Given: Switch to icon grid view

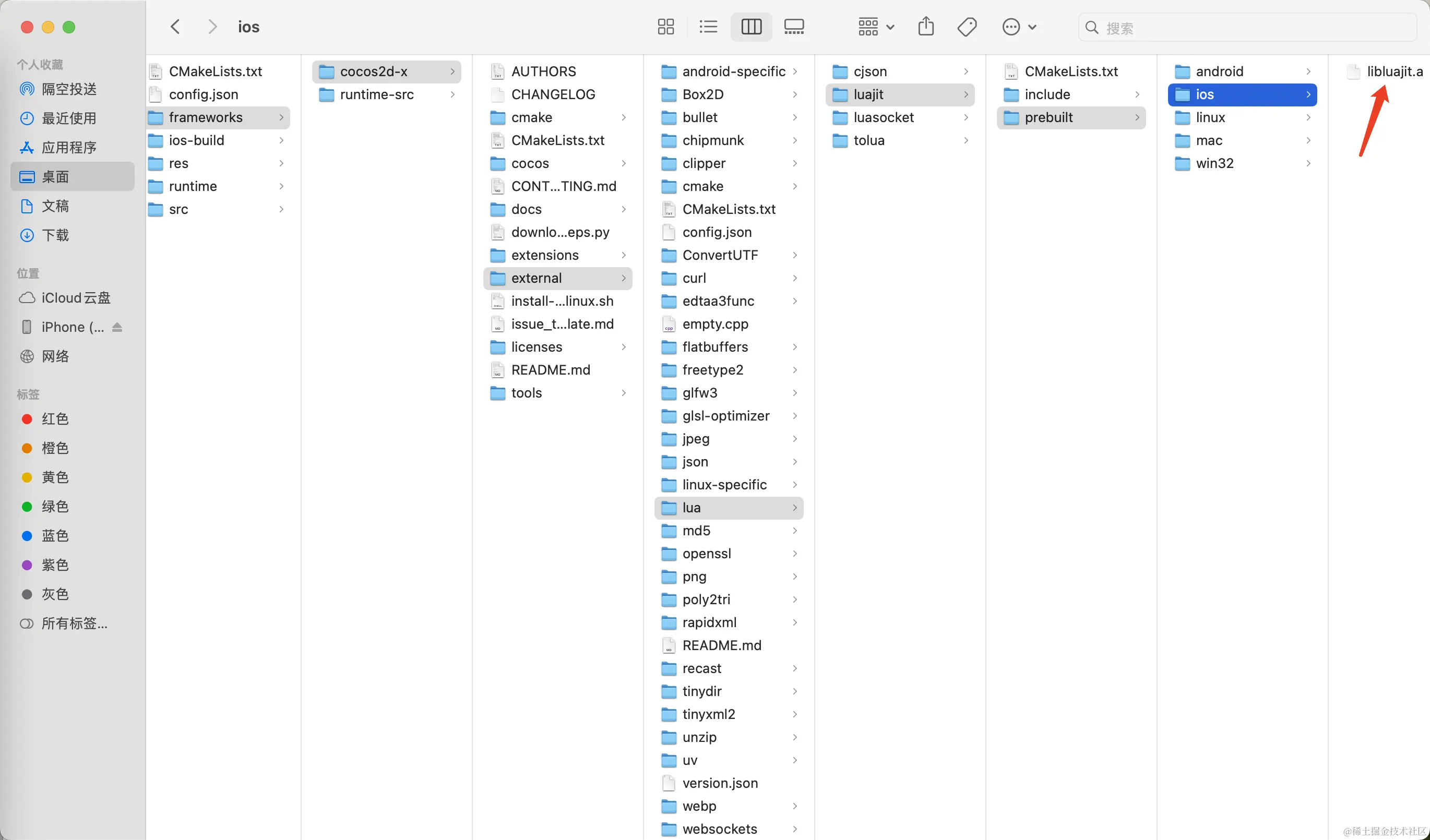Looking at the screenshot, I should tap(665, 27).
